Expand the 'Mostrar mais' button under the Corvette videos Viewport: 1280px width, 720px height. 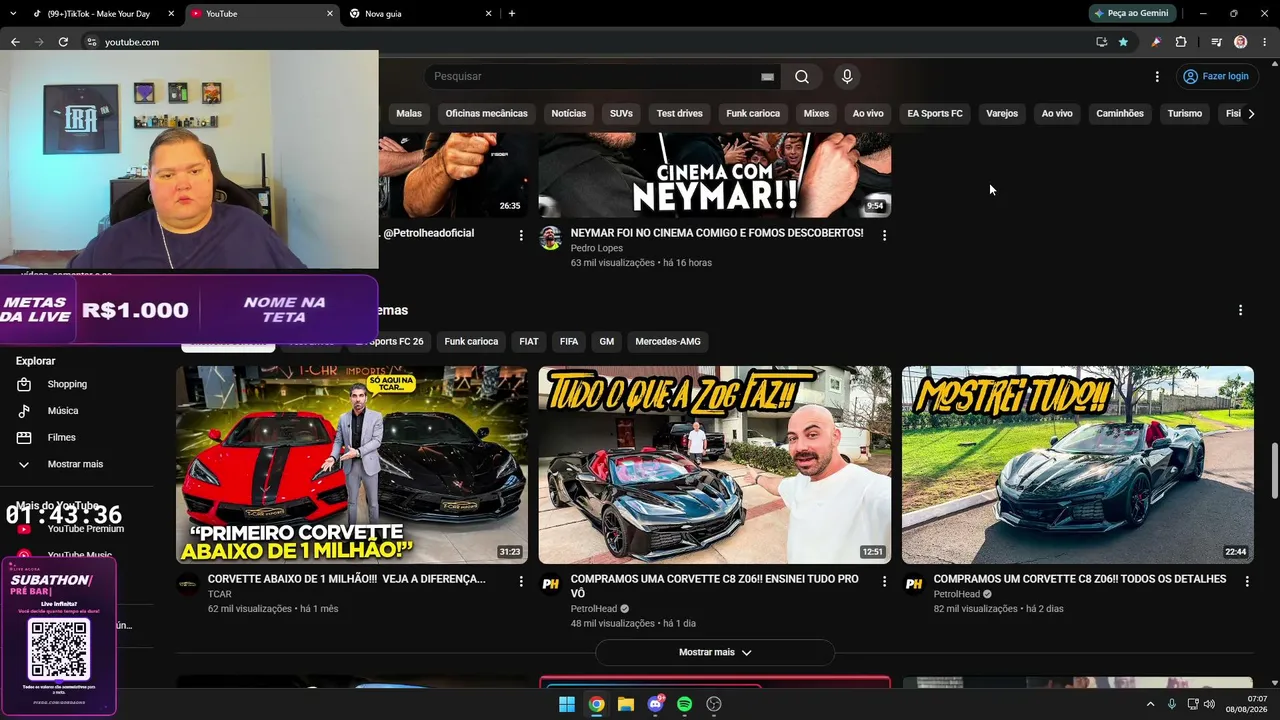point(715,652)
